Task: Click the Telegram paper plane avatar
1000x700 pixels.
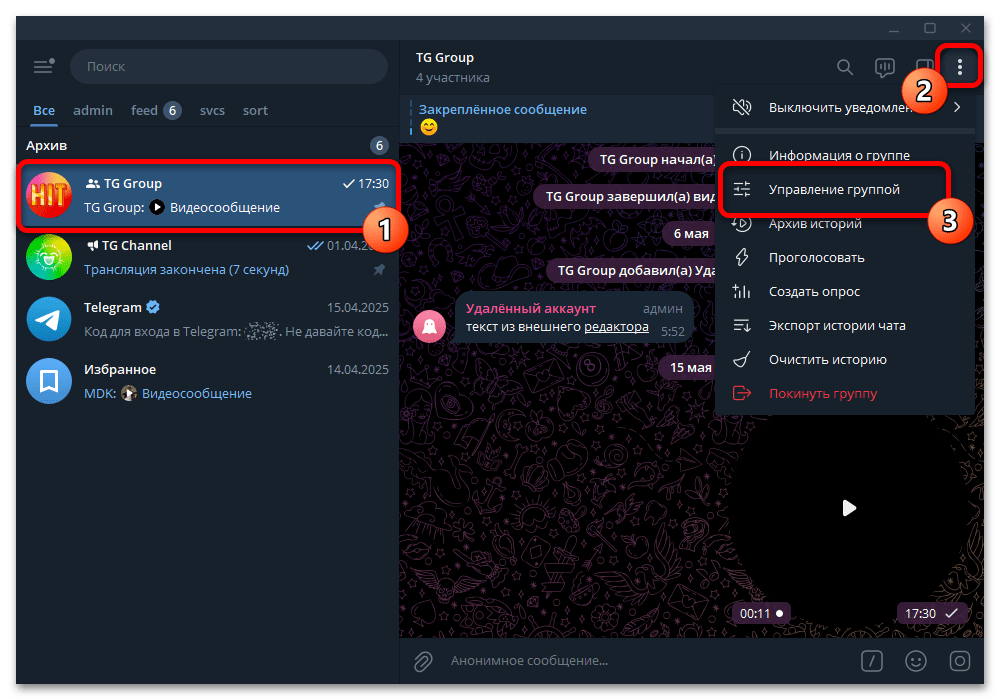Action: pos(48,319)
